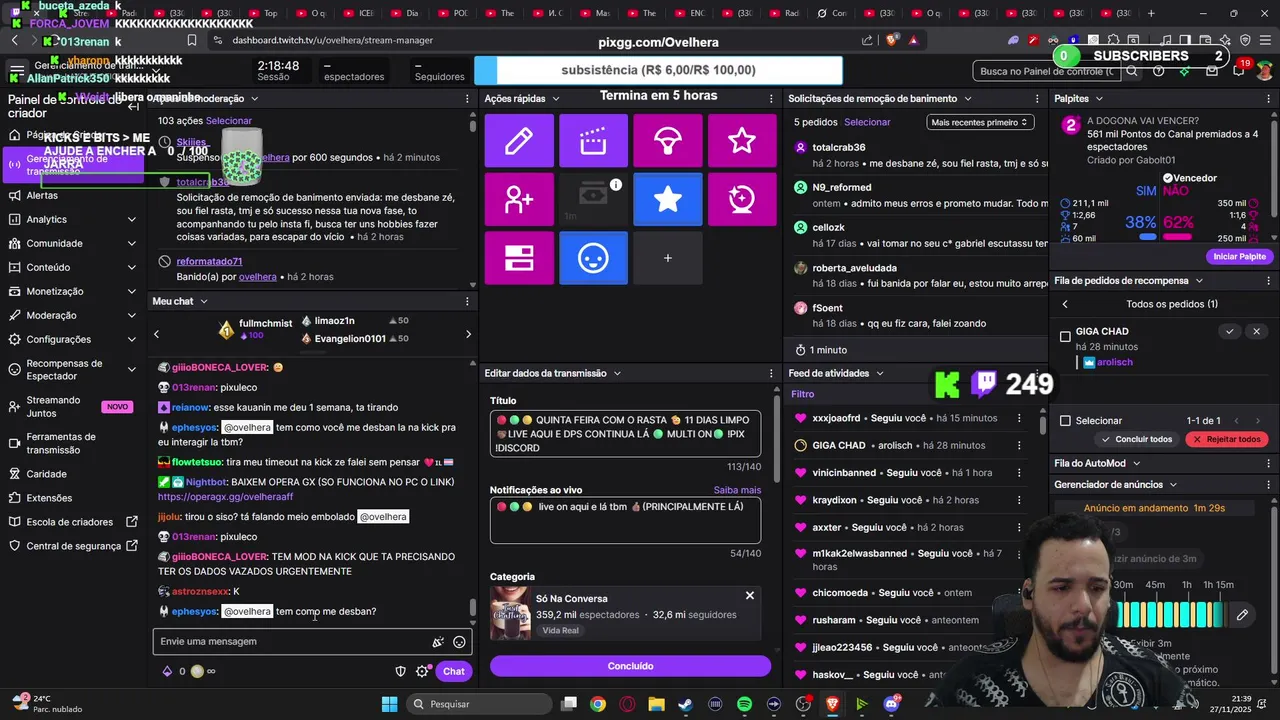Open the pencil edit stream info quick action

tap(519, 141)
